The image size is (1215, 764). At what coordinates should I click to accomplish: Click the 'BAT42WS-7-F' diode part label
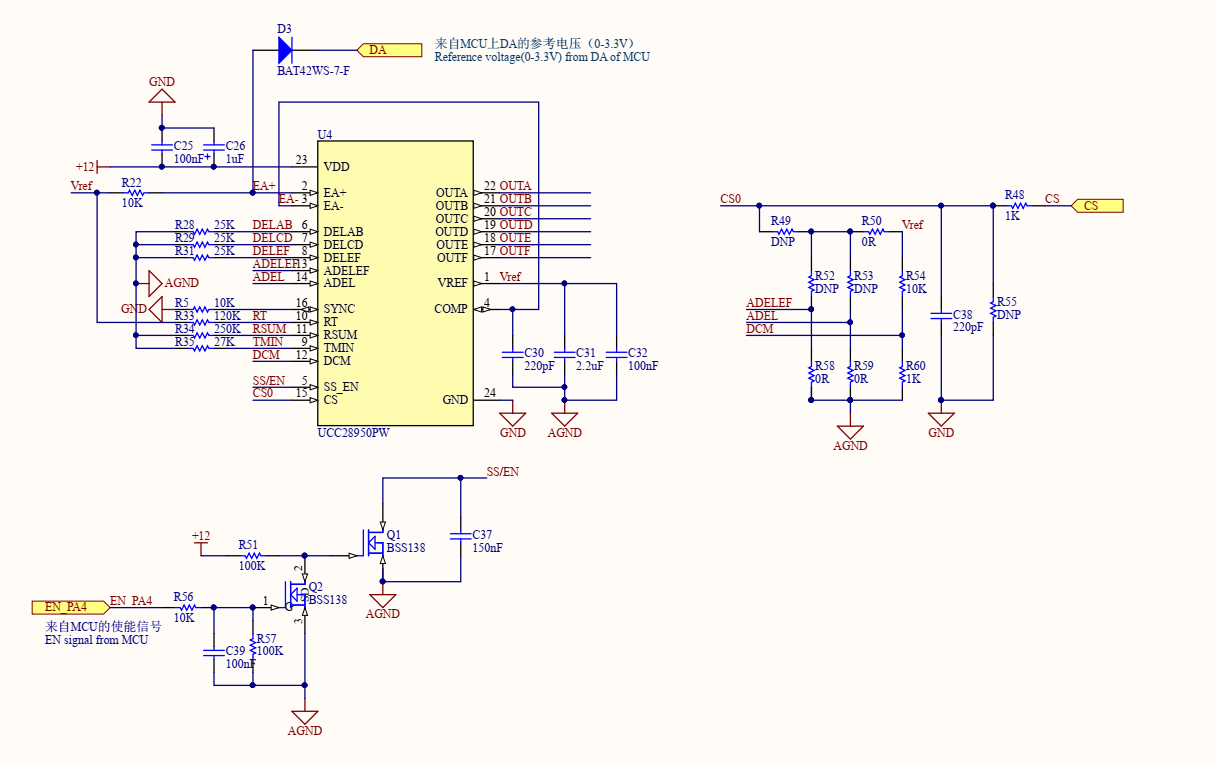coord(313,71)
